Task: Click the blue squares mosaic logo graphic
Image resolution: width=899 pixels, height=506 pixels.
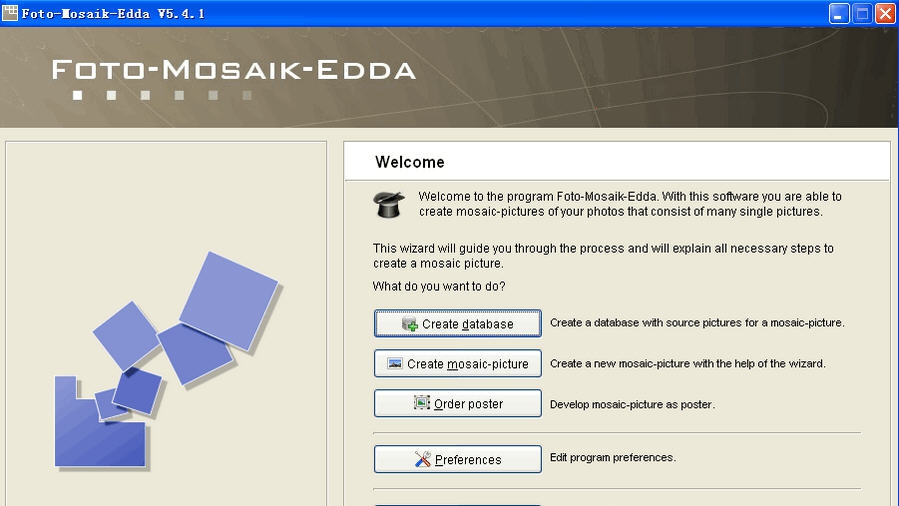Action: 167,360
